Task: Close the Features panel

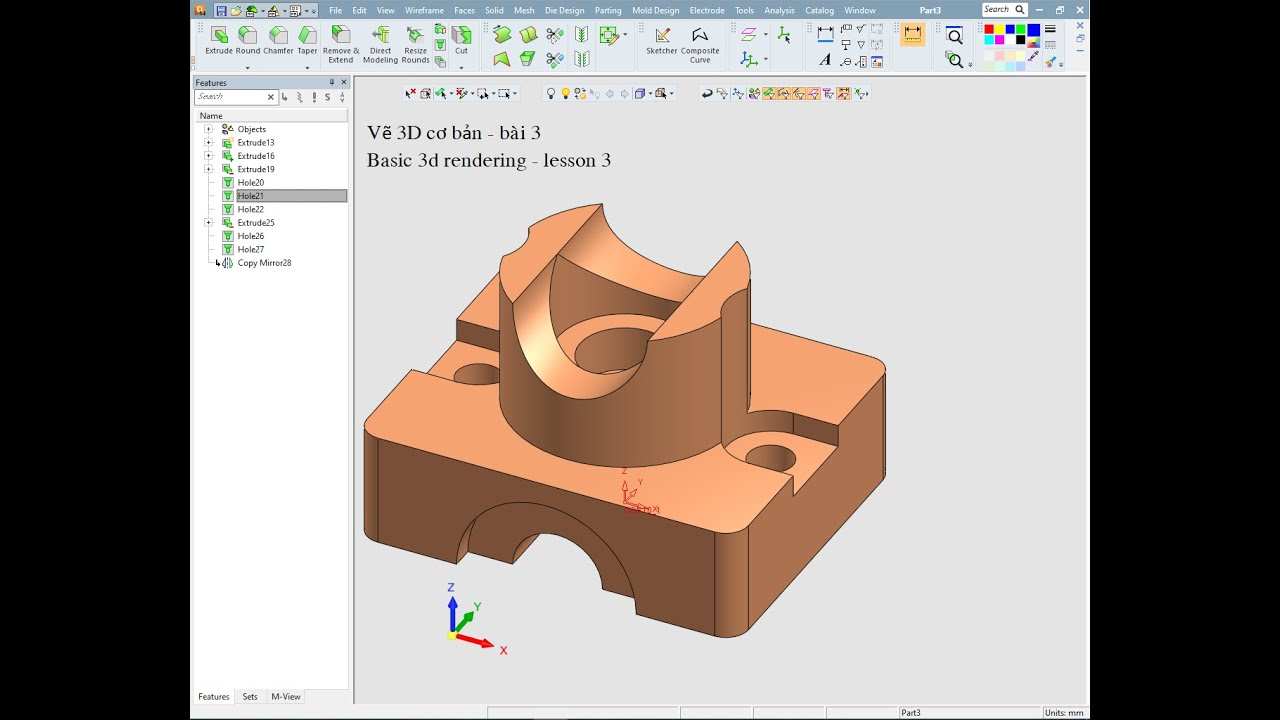Action: pyautogui.click(x=343, y=82)
